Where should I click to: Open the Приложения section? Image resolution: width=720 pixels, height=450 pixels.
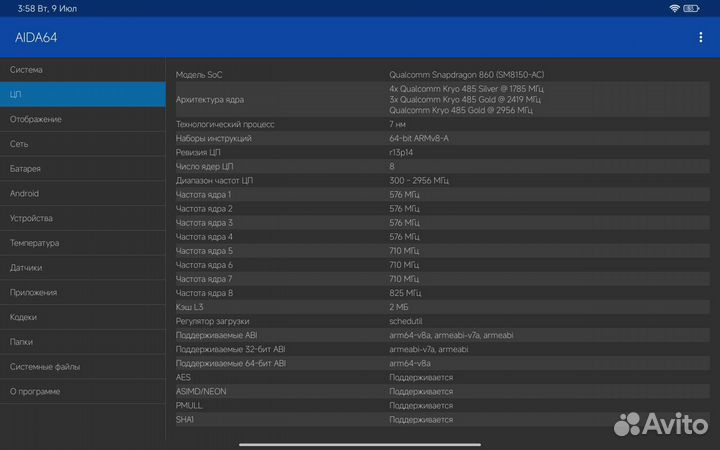click(82, 292)
